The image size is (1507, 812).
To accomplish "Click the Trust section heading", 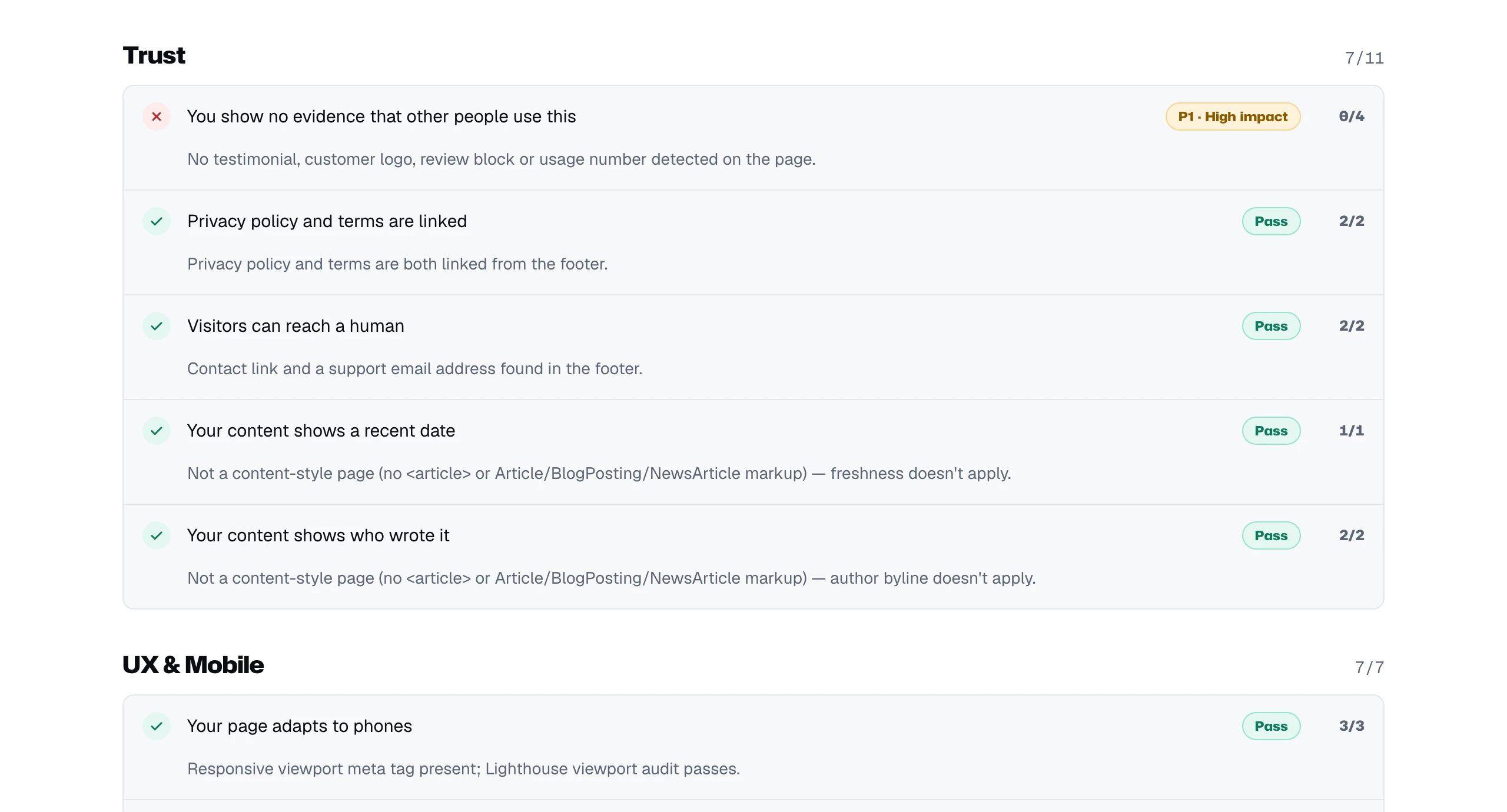I will [154, 55].
